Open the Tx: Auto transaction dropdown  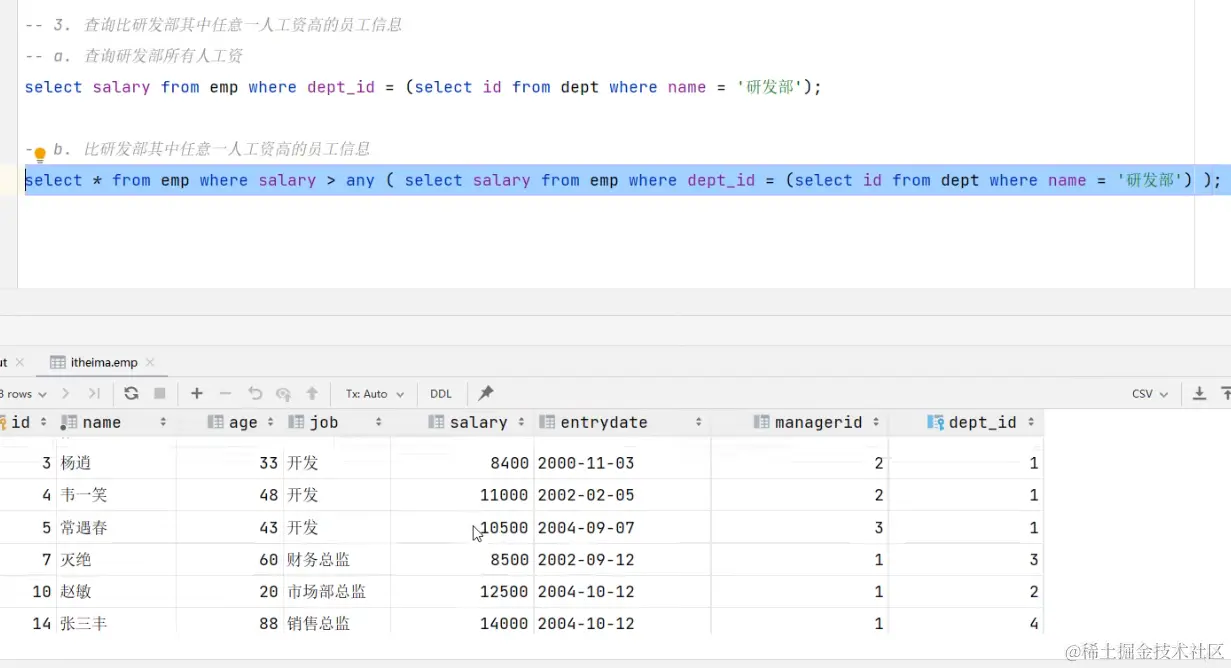coord(375,394)
